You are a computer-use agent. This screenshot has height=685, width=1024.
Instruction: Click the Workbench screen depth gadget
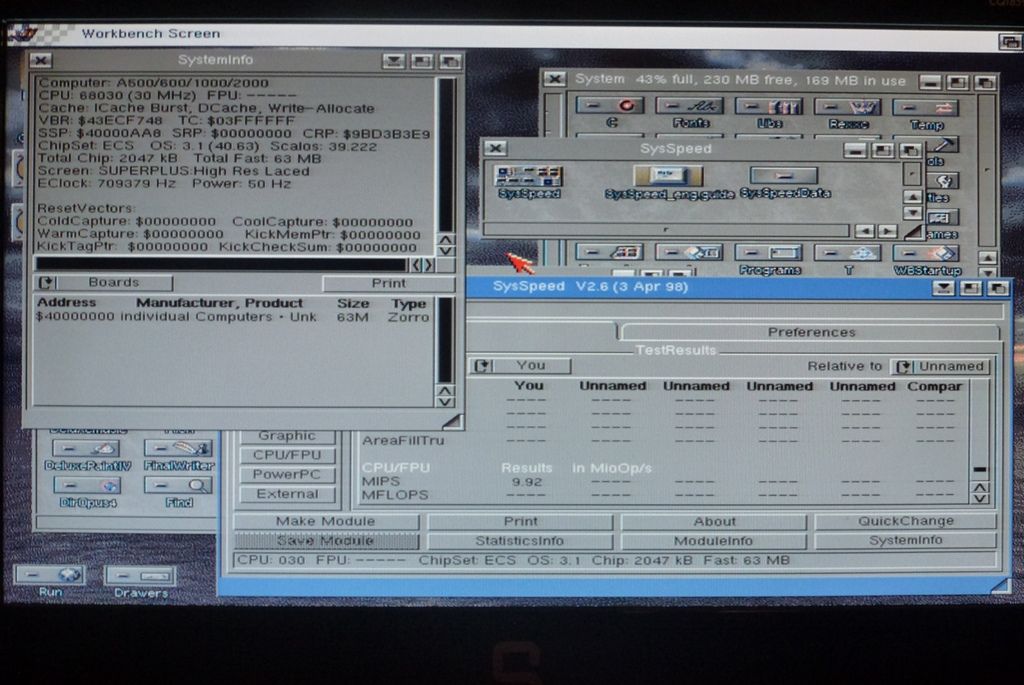click(1010, 42)
